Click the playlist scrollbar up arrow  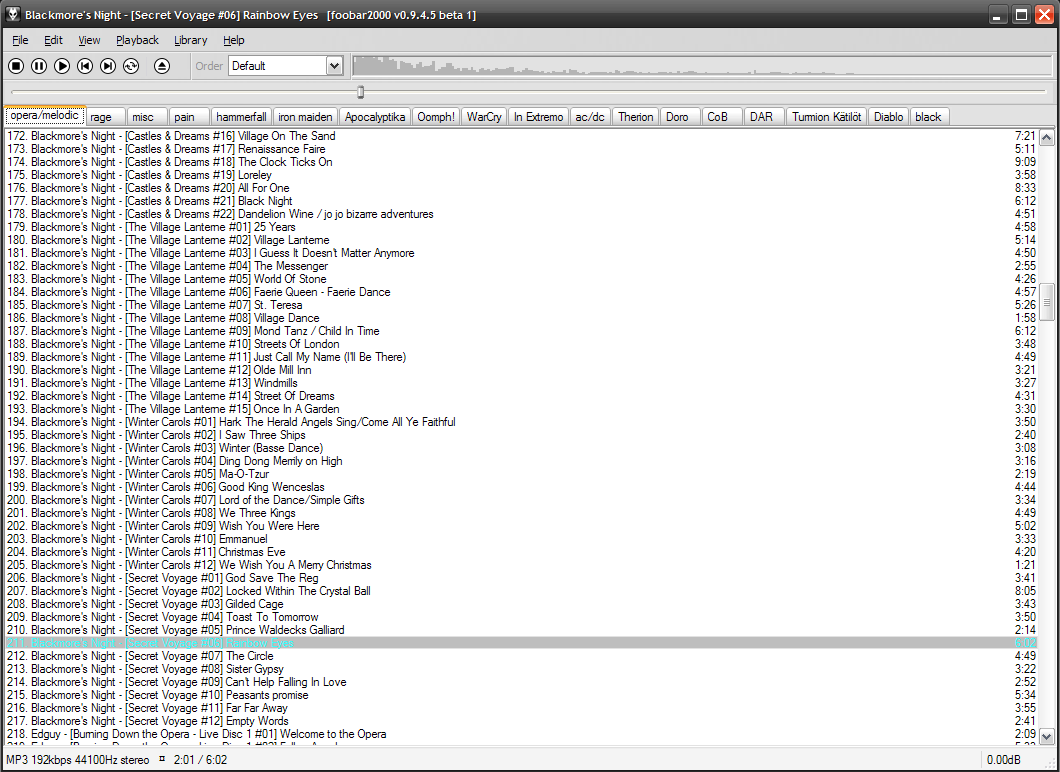[x=1046, y=137]
